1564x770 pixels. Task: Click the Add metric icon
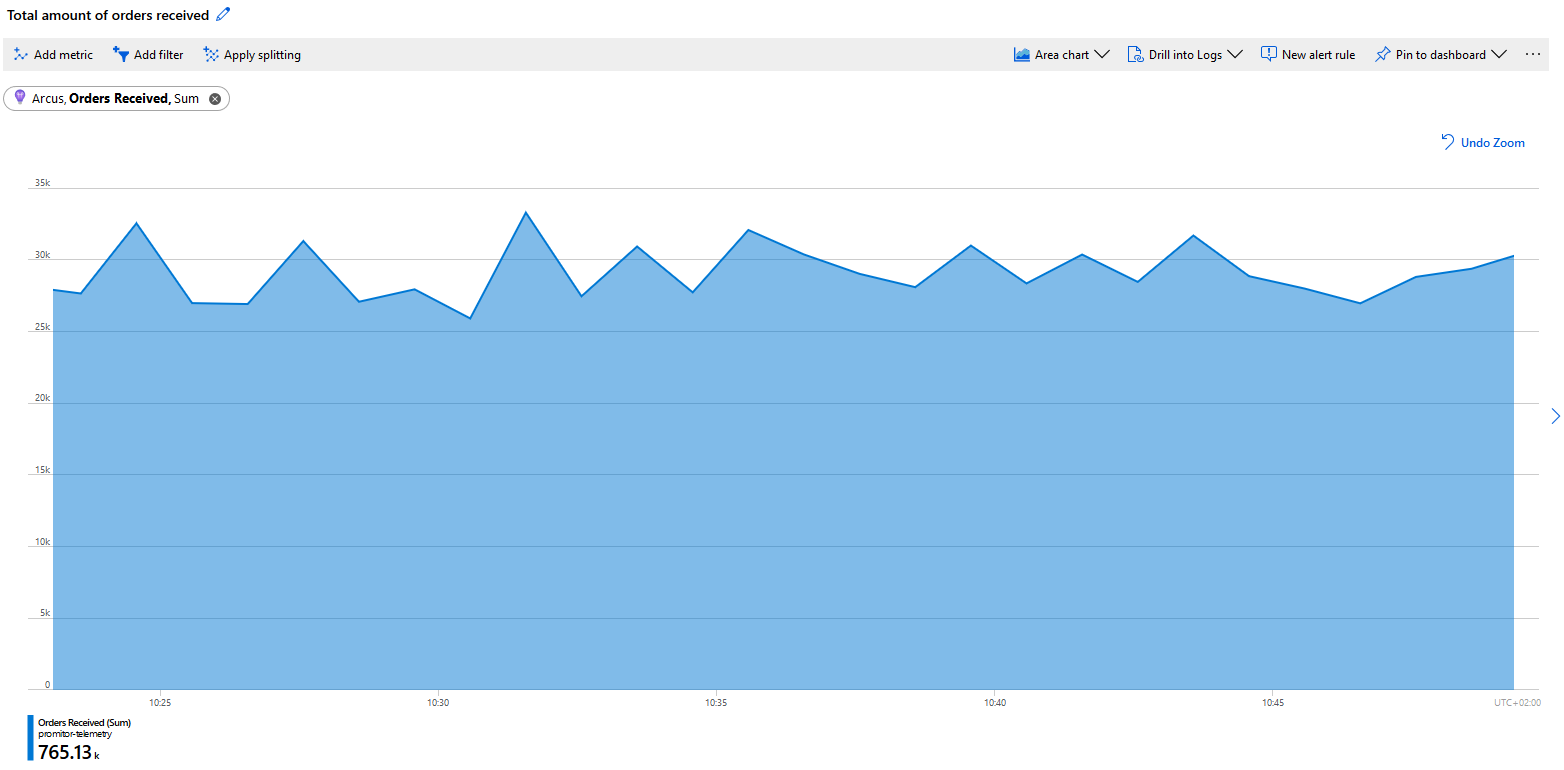(20, 55)
